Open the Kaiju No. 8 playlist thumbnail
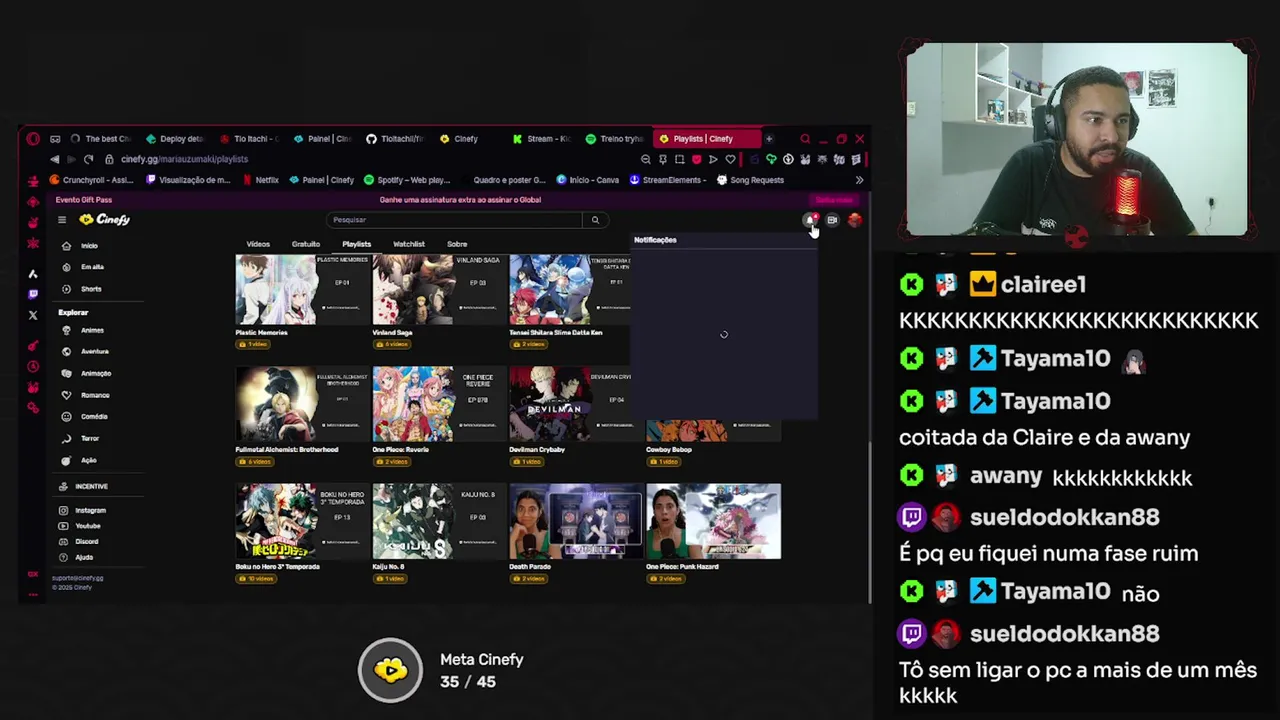 click(440, 521)
